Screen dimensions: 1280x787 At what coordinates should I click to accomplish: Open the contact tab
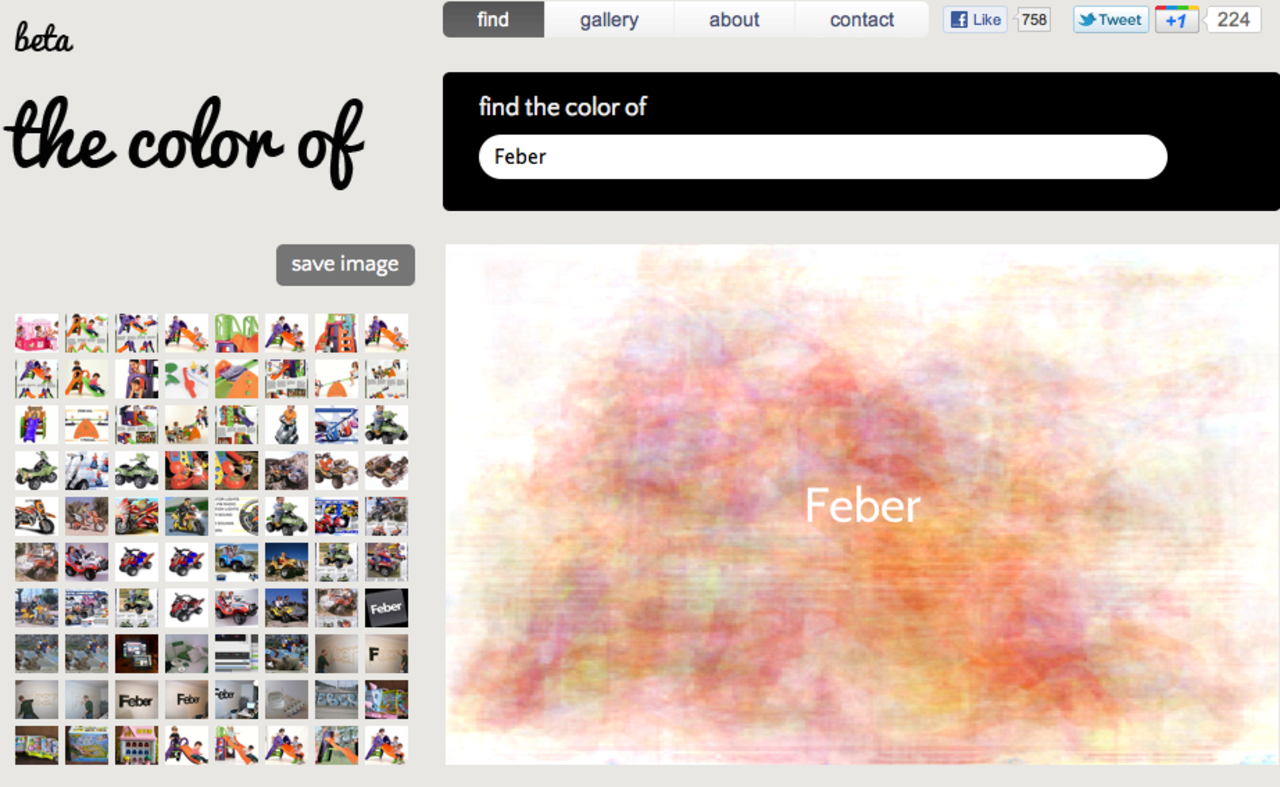click(x=862, y=20)
